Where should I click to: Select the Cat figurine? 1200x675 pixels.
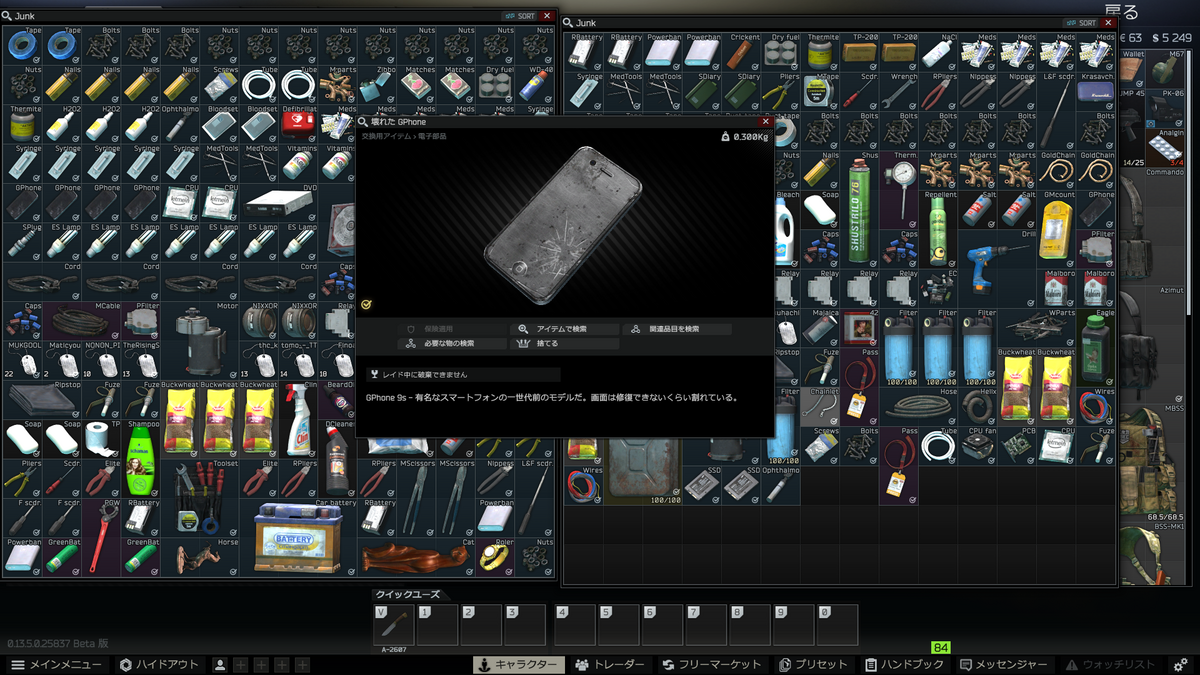click(x=415, y=557)
